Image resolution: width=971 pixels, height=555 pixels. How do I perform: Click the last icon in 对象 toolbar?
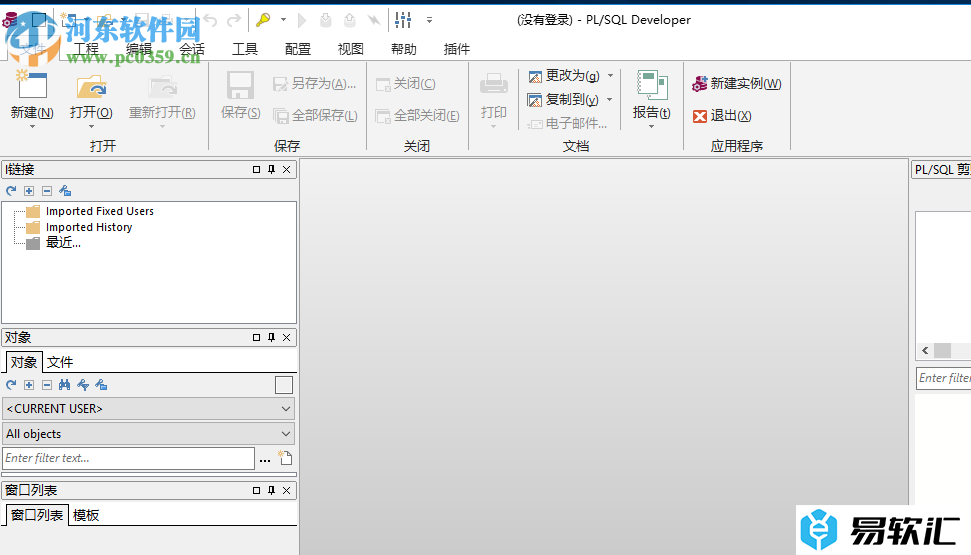click(x=102, y=385)
